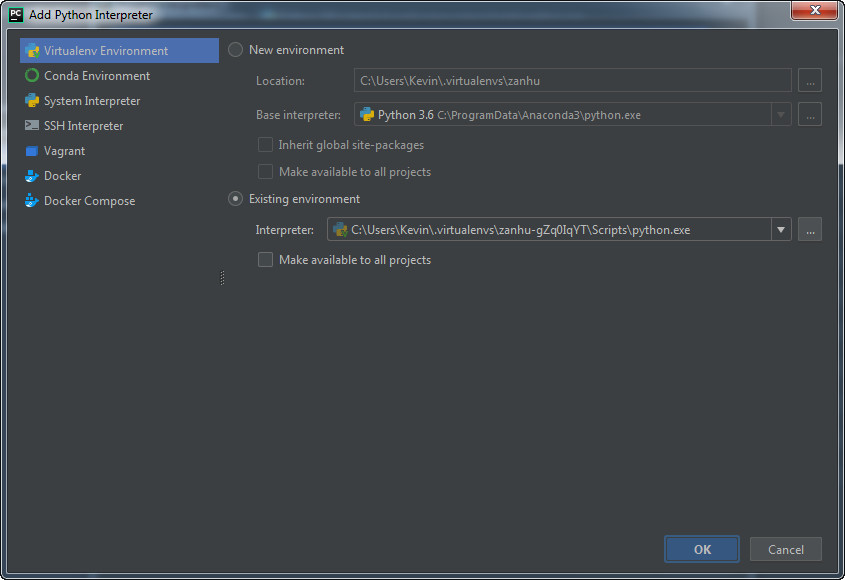
Task: Click the Docker Compose icon
Action: point(32,201)
